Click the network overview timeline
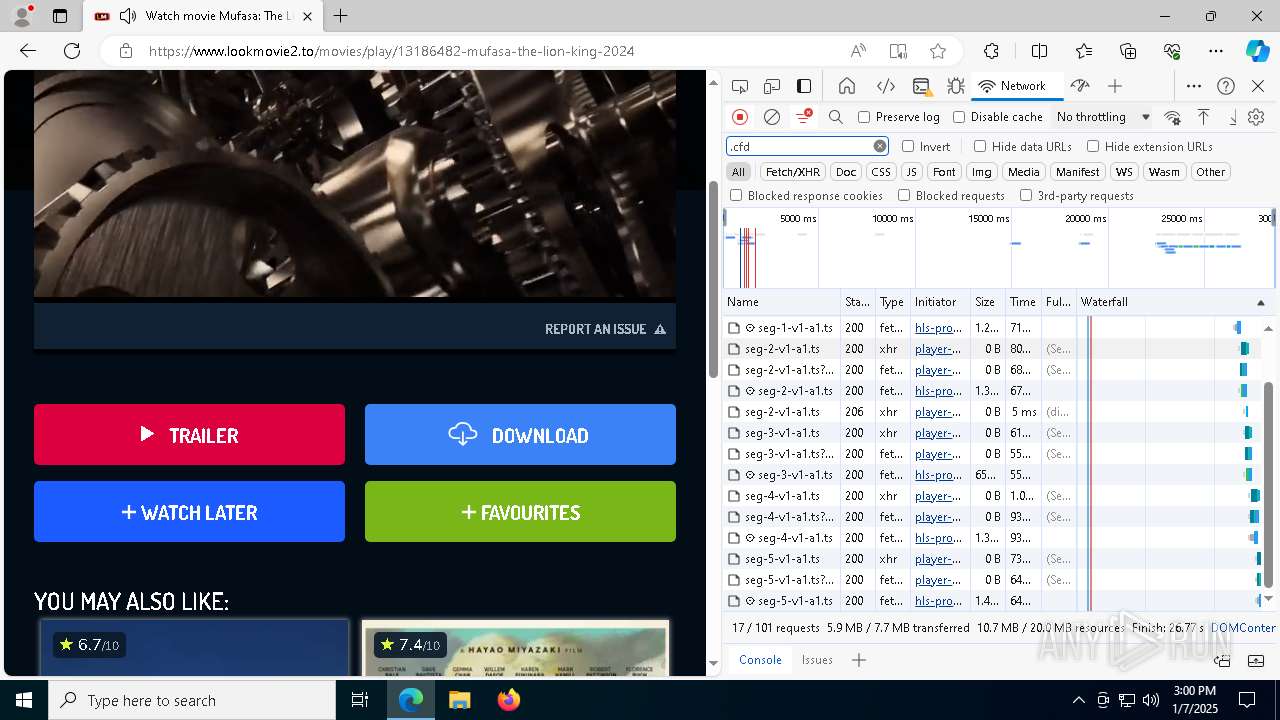Screen dimensions: 1280x720 pos(999,248)
